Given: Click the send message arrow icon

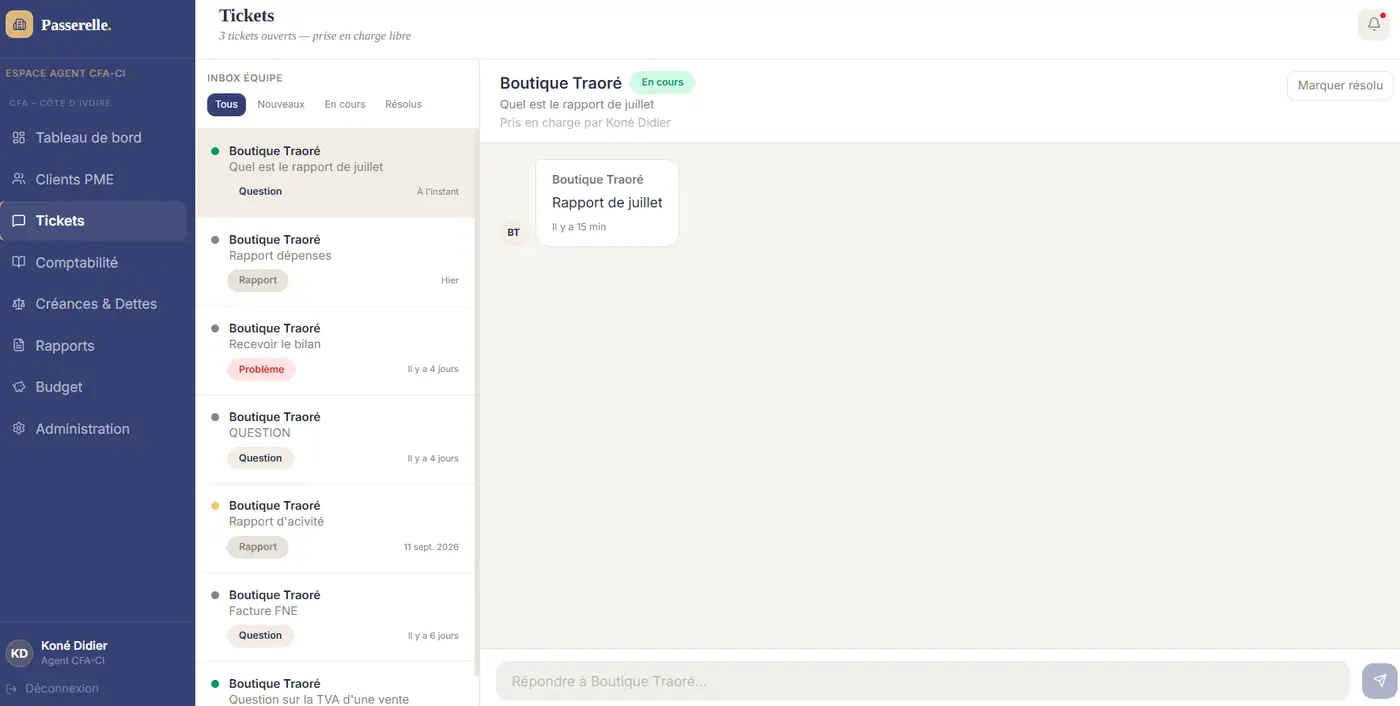Looking at the screenshot, I should (1379, 681).
